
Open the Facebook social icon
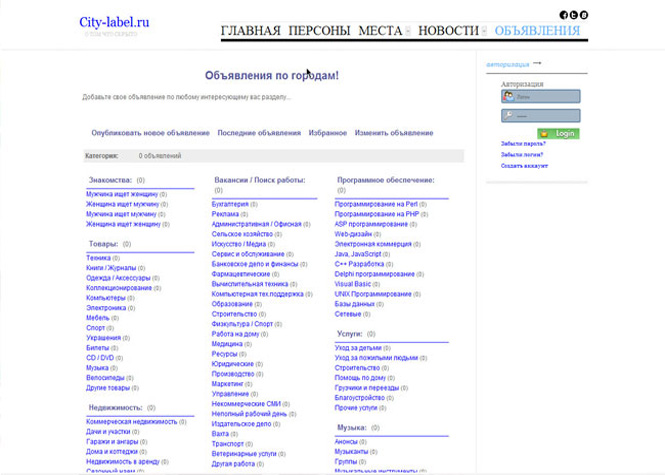point(564,15)
